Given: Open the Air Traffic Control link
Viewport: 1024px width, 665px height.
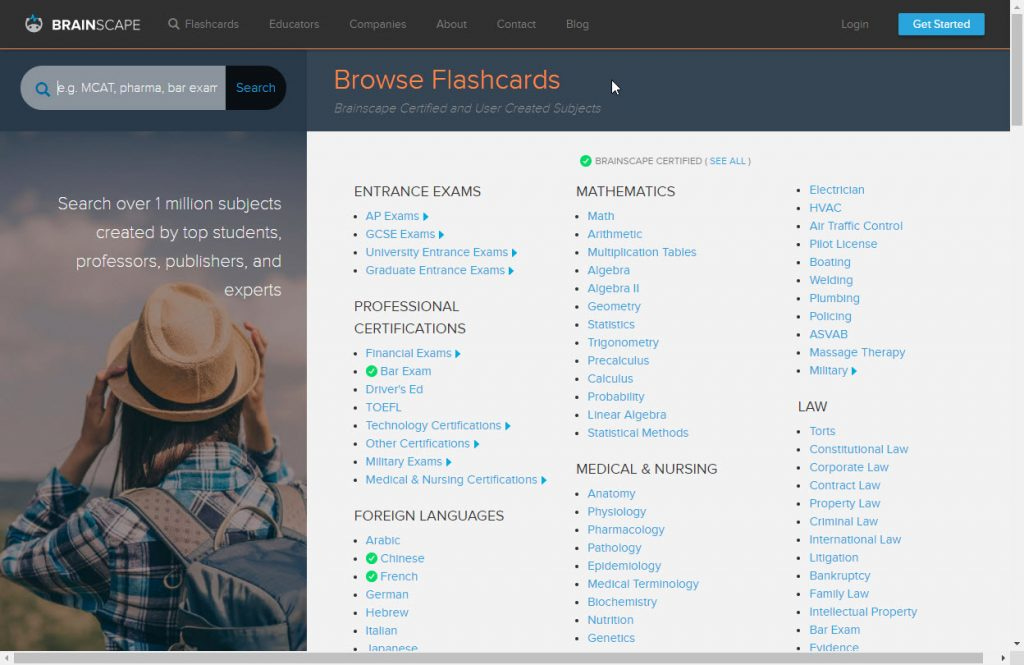Looking at the screenshot, I should 856,226.
